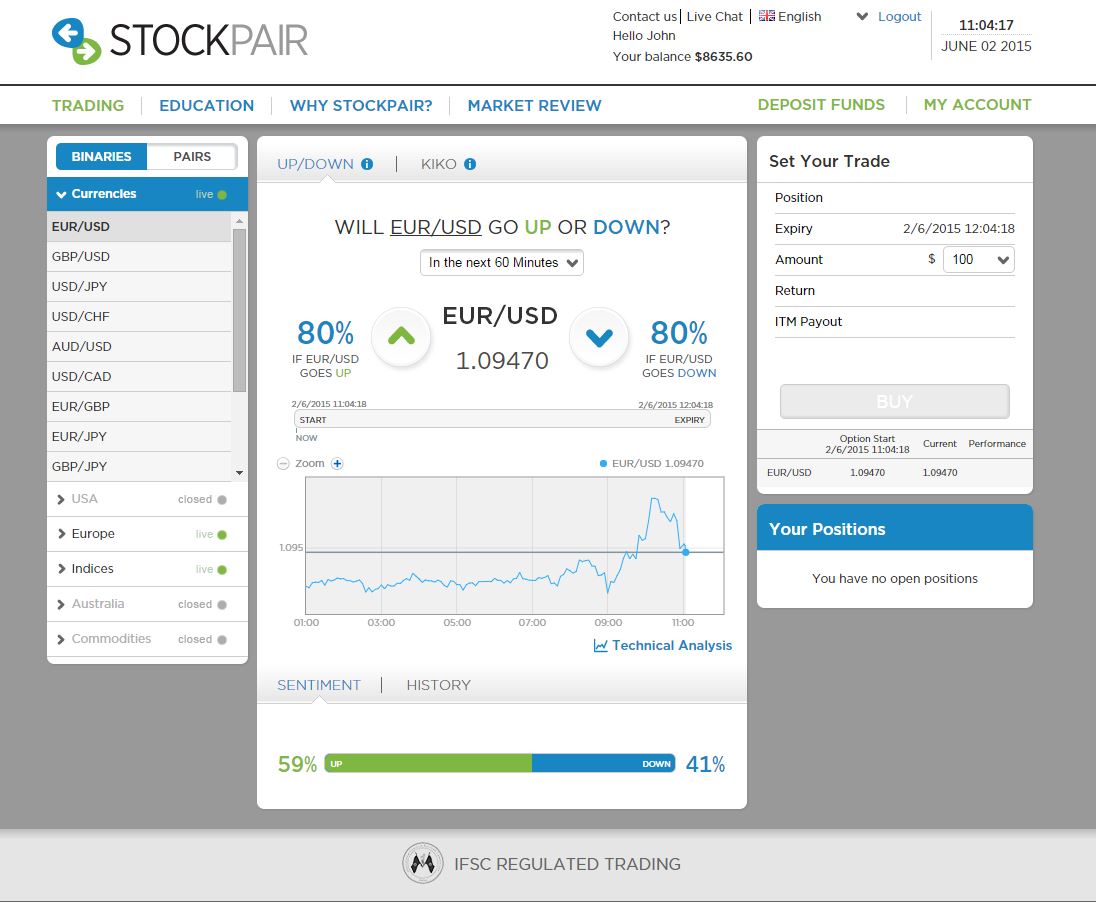Click the live status dot for Europe

pyautogui.click(x=222, y=535)
